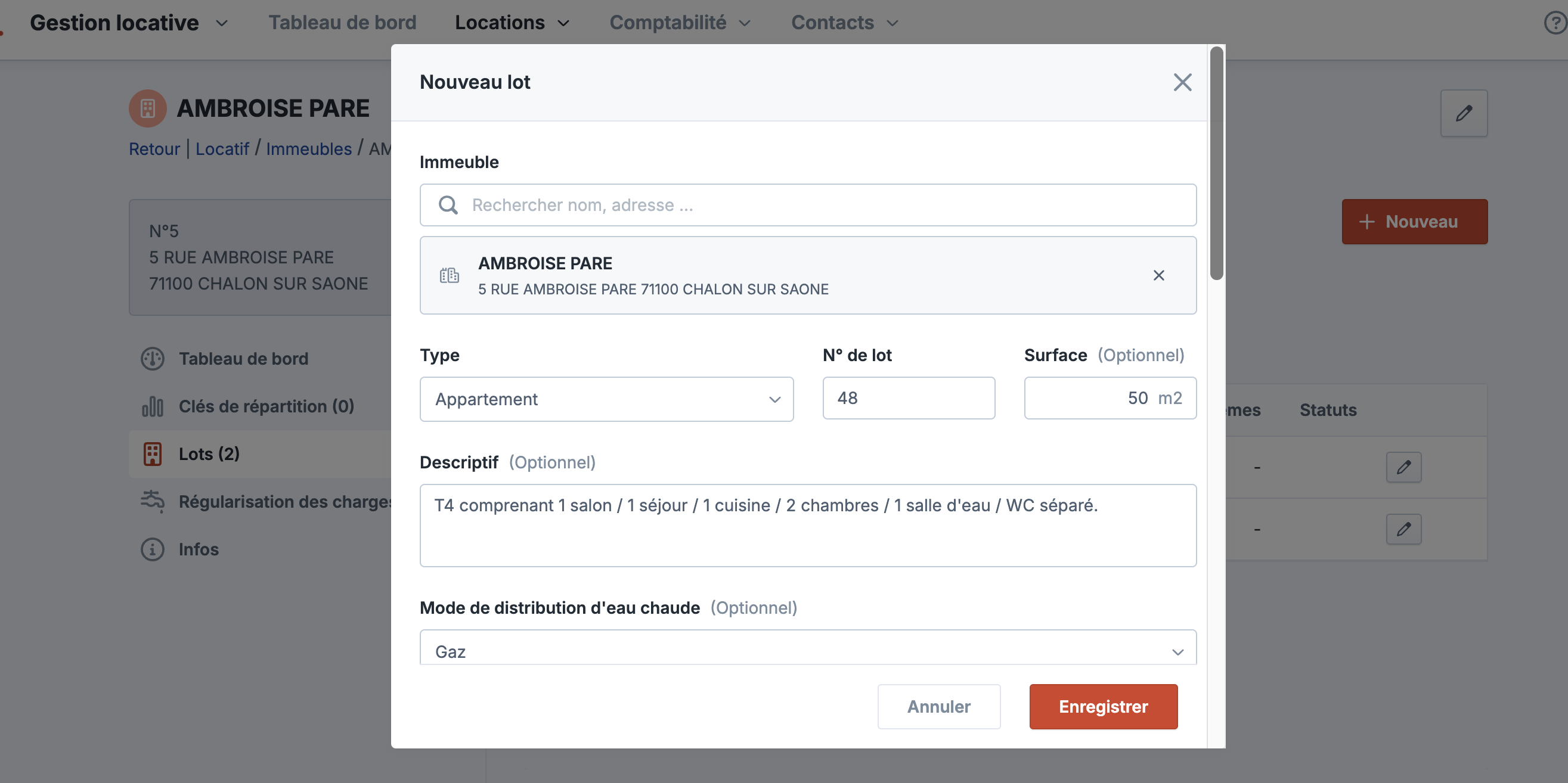Remove selected AMBROISE PARE building
Viewport: 1568px width, 783px height.
[1158, 276]
